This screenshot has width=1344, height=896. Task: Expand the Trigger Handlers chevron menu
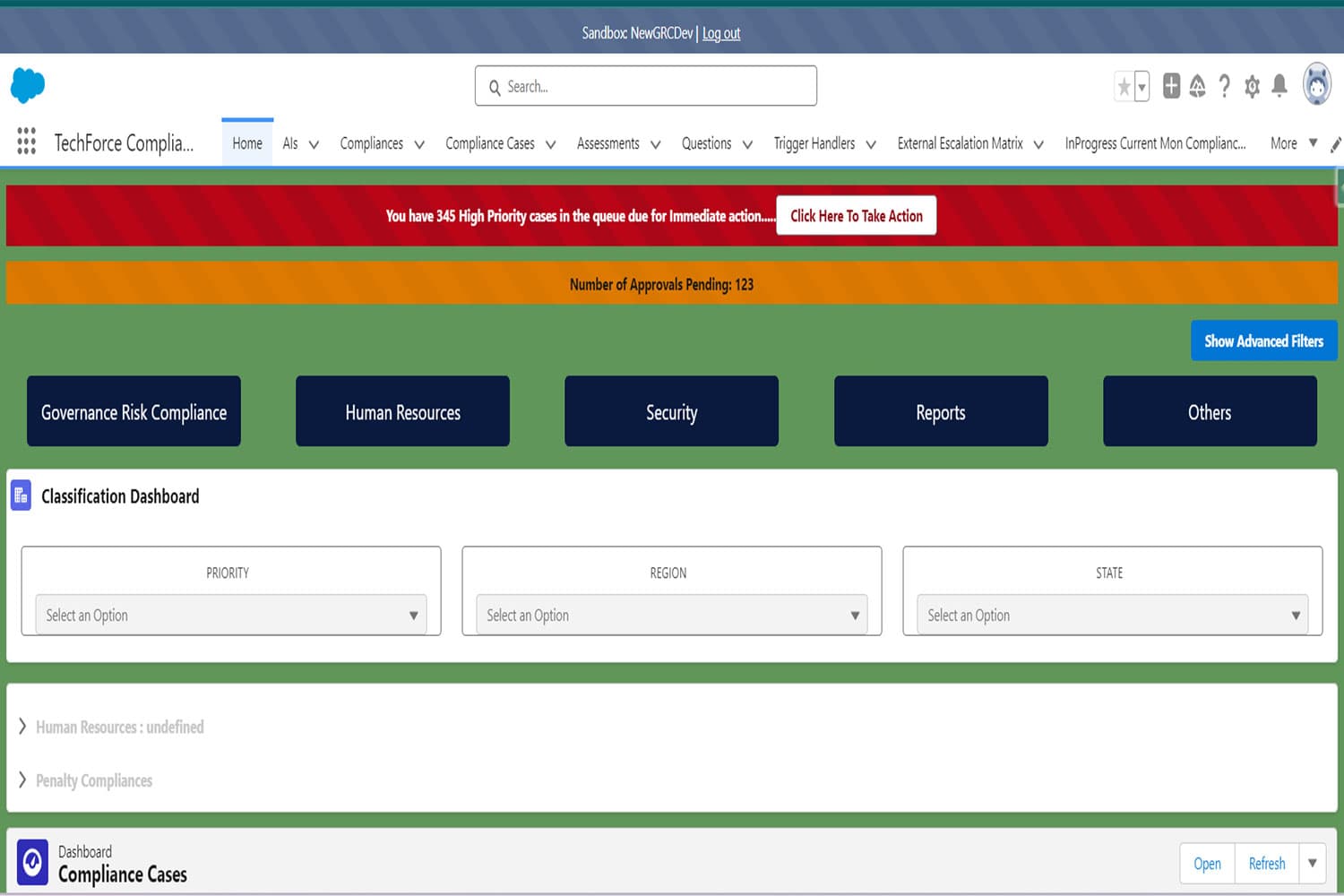click(x=871, y=144)
